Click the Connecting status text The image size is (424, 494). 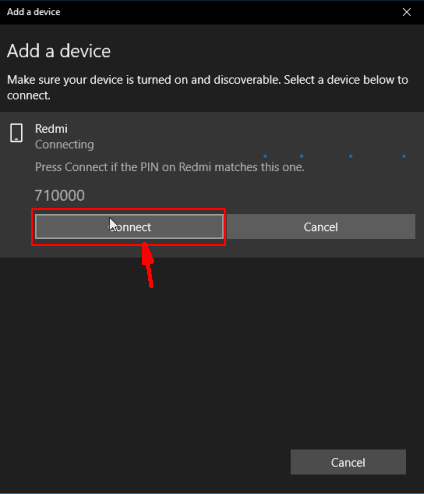(64, 145)
